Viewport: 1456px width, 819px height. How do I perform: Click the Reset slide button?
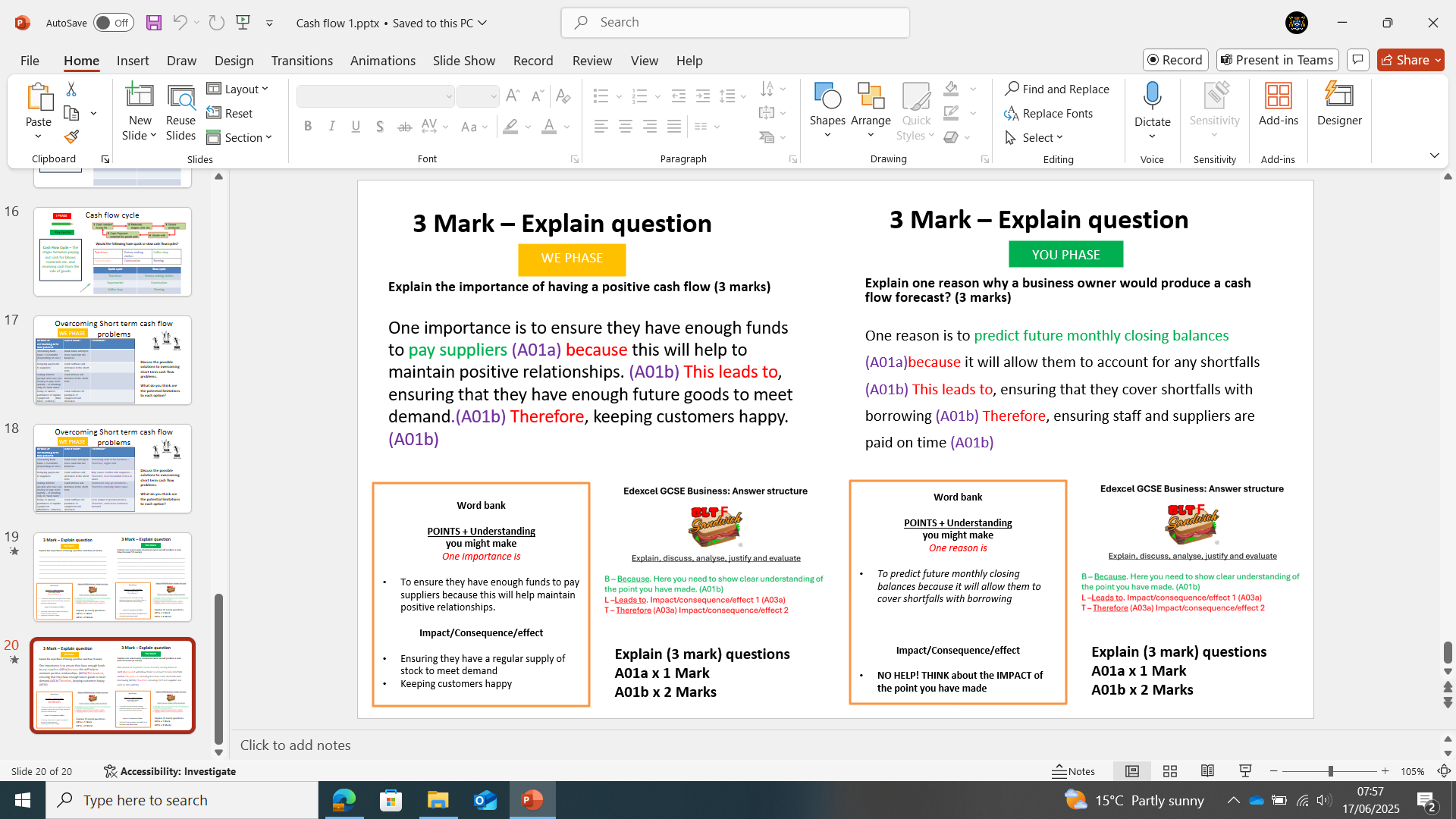[x=230, y=114]
